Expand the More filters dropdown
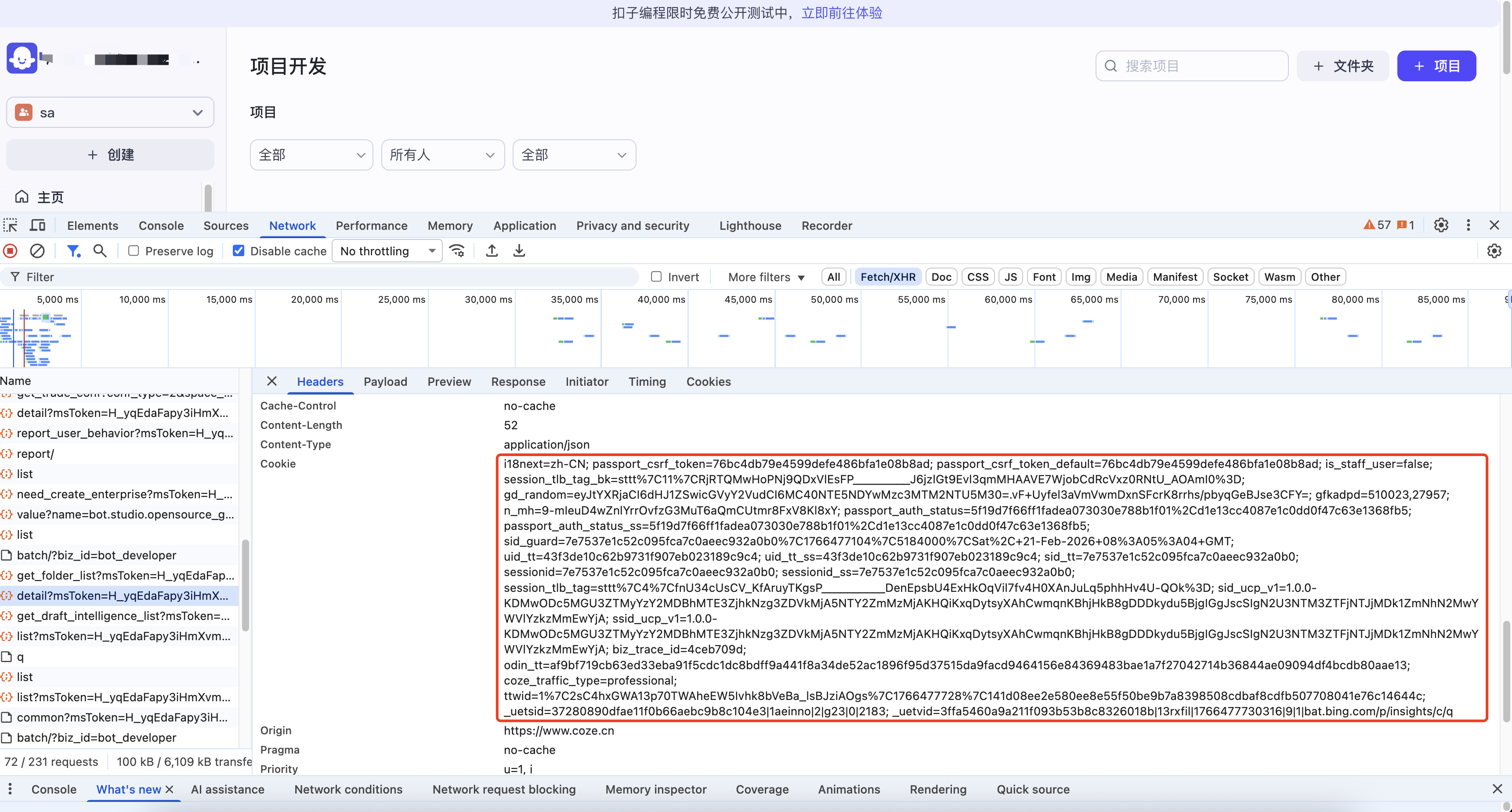 (765, 277)
